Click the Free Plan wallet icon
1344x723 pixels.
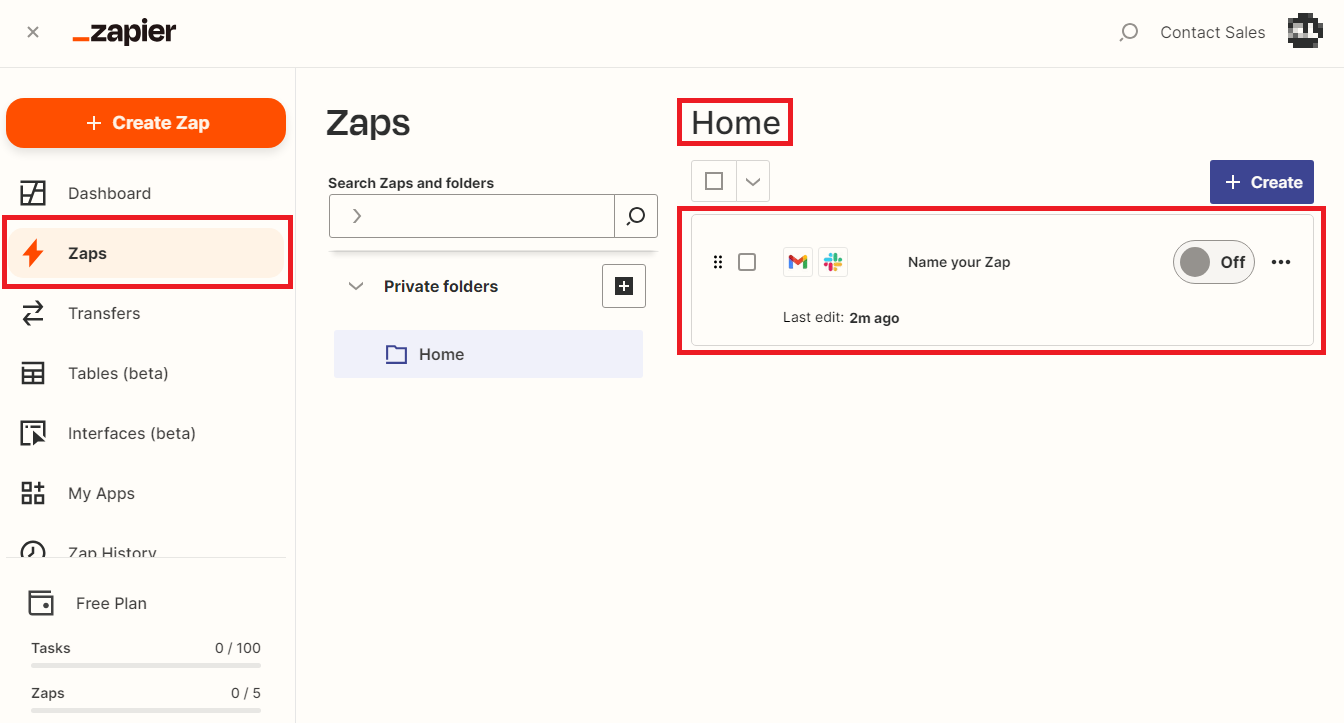coord(41,603)
